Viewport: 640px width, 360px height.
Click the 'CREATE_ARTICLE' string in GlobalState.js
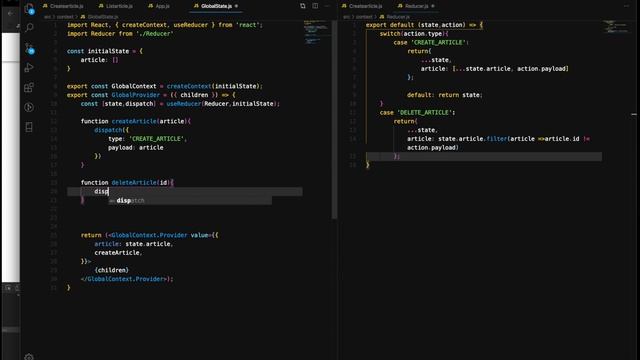click(x=157, y=139)
